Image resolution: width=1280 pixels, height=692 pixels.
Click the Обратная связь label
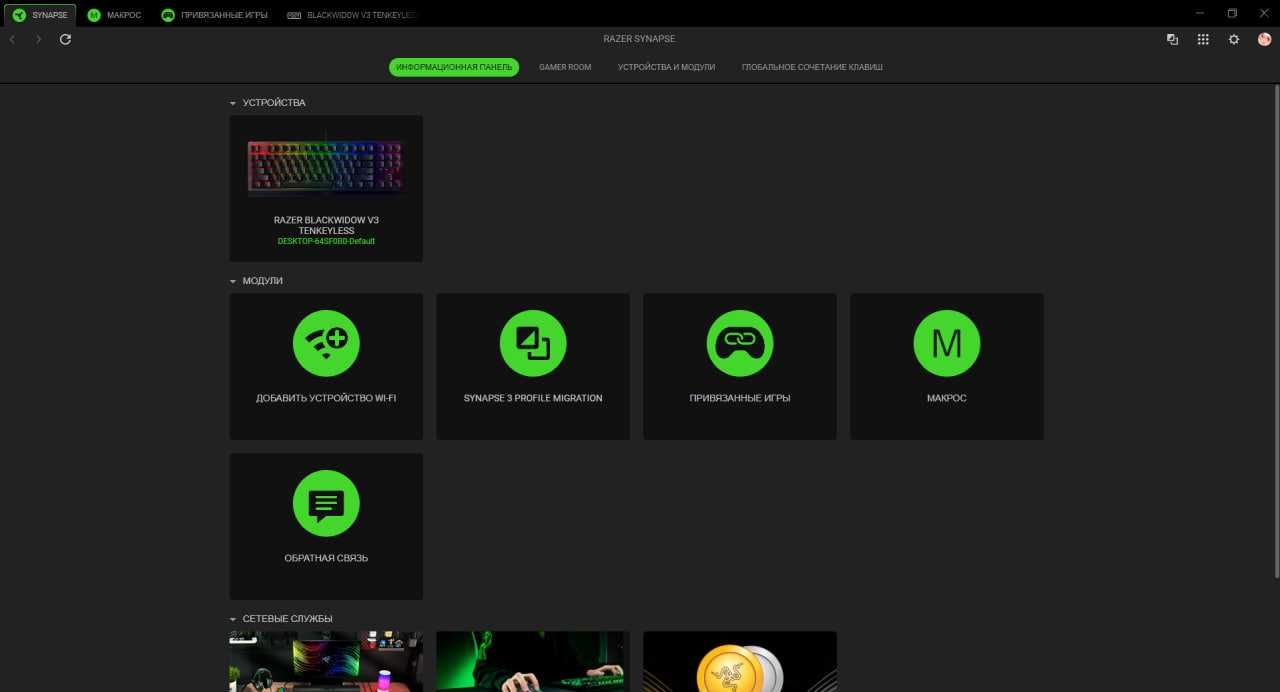326,558
